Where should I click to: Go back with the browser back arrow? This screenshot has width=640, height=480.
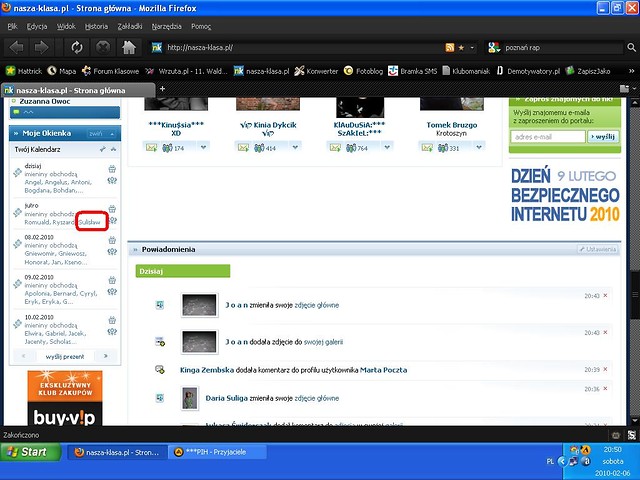tap(16, 48)
